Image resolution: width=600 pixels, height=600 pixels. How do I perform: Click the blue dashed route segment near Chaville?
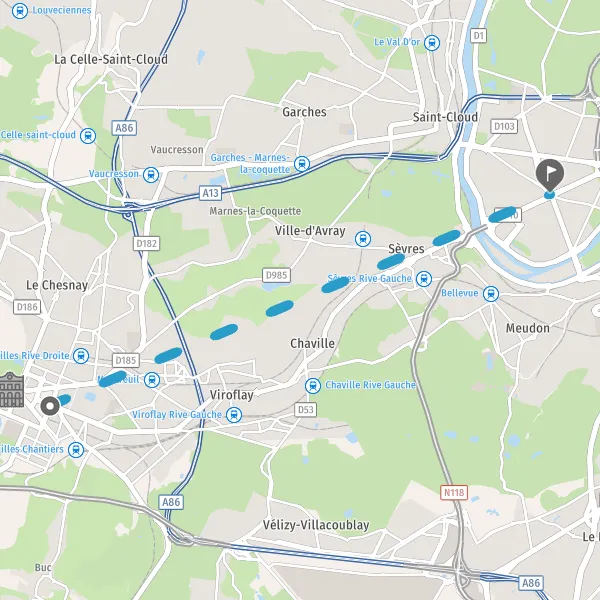click(280, 308)
